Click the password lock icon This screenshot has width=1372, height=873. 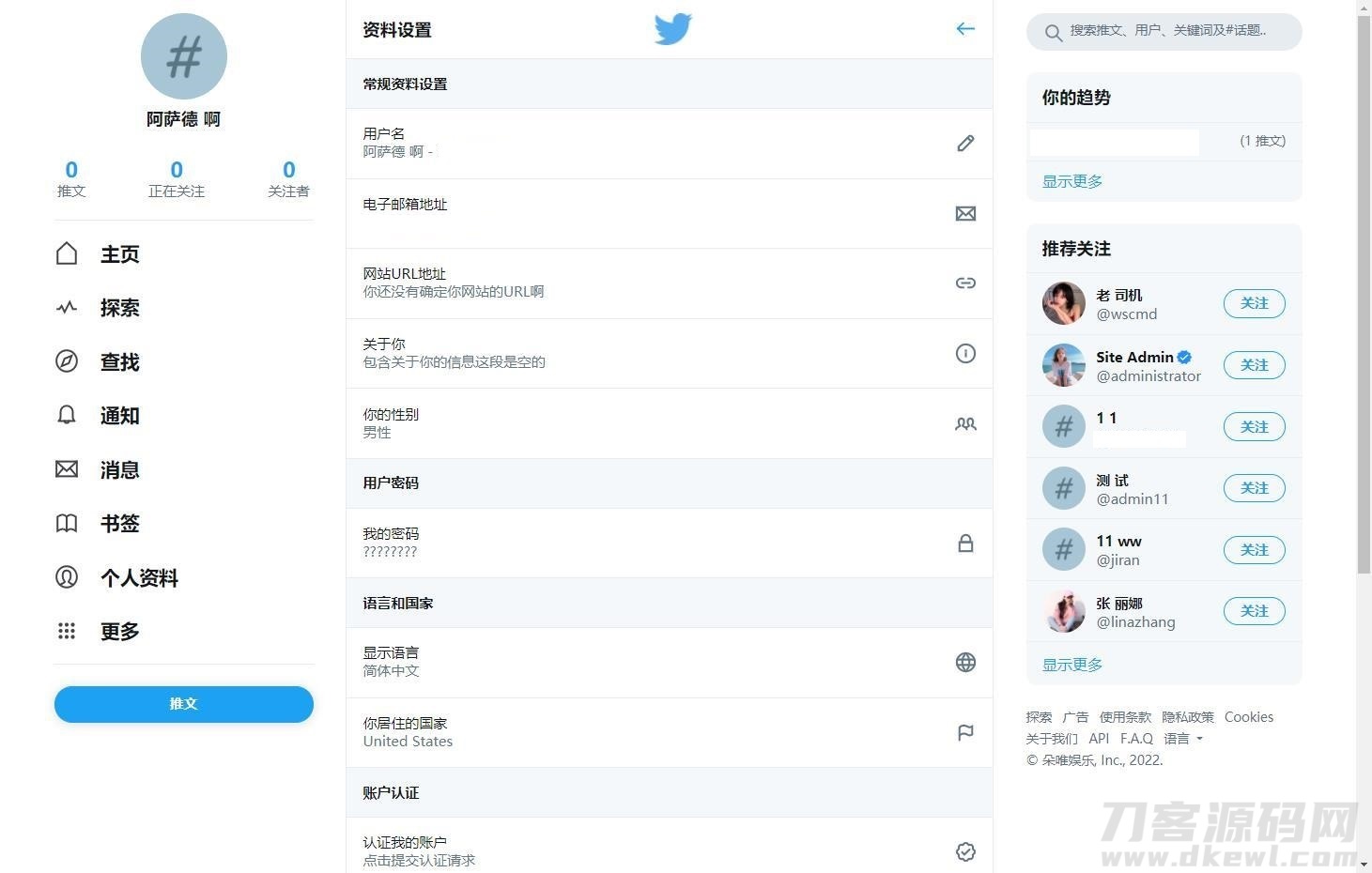[965, 543]
